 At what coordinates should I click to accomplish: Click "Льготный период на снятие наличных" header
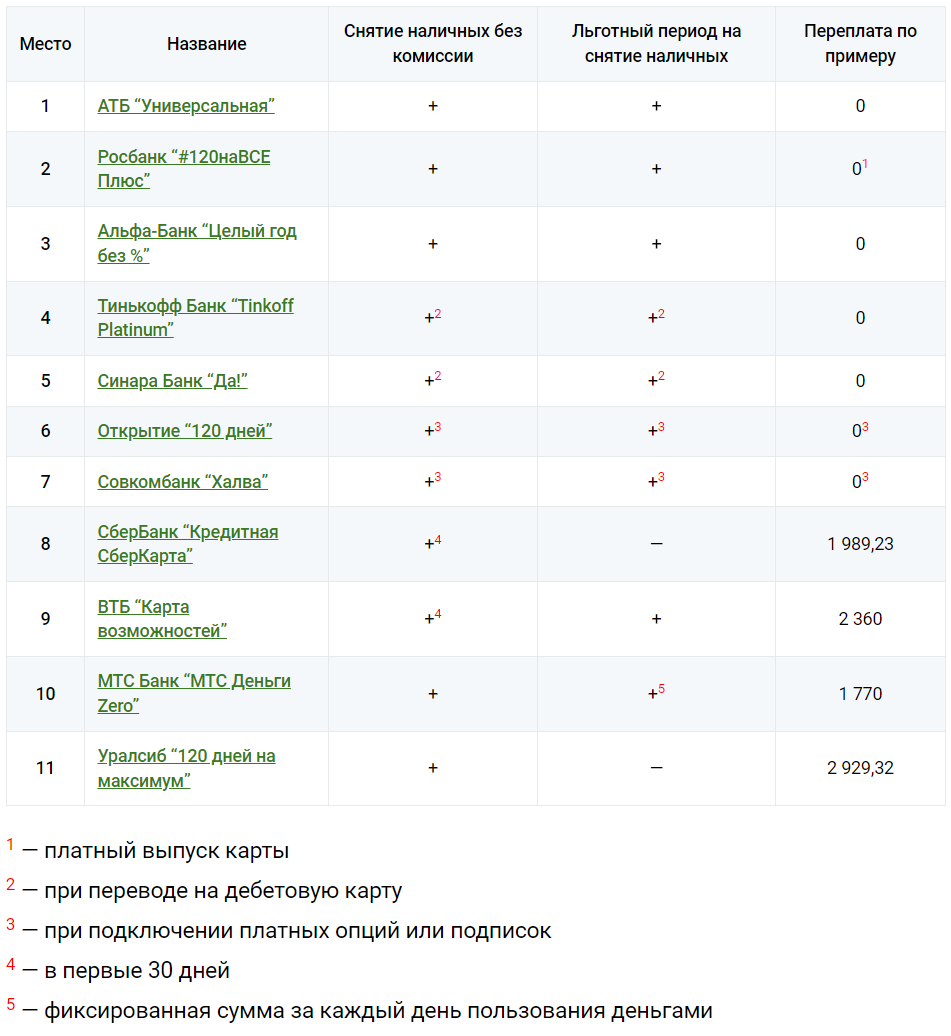click(x=656, y=44)
